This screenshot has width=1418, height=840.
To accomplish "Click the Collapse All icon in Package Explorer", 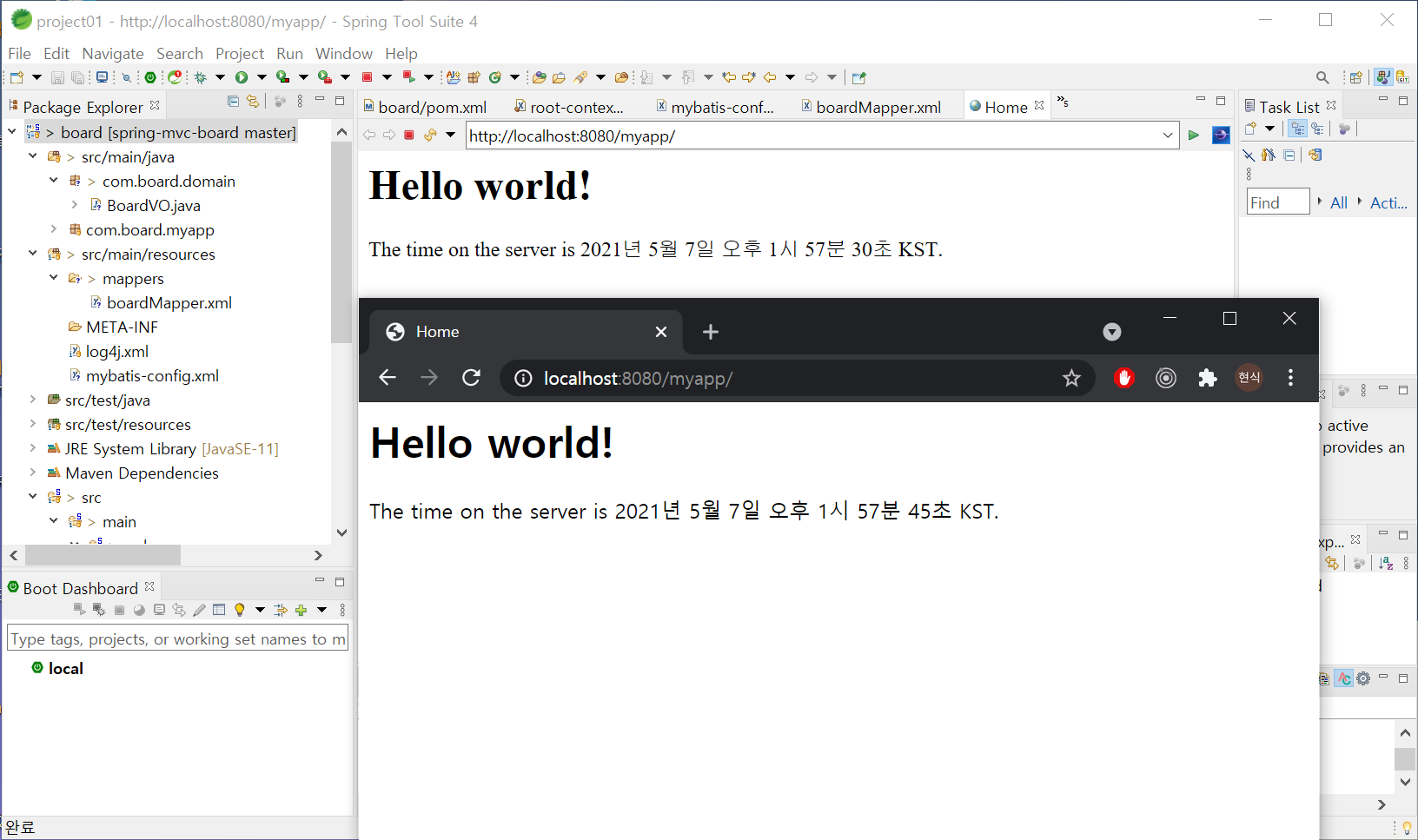I will click(233, 102).
